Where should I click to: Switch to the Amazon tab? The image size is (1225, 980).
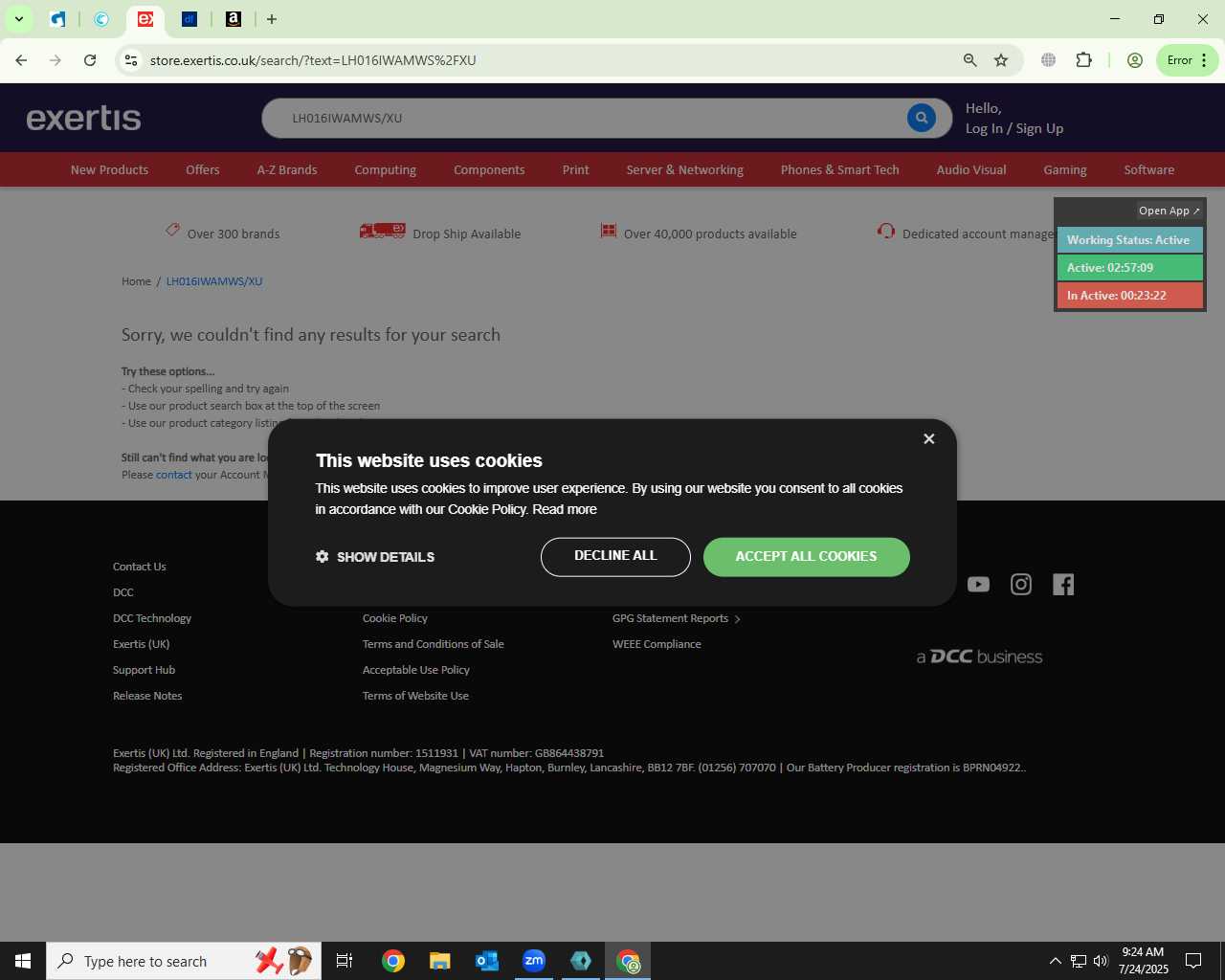click(x=234, y=19)
